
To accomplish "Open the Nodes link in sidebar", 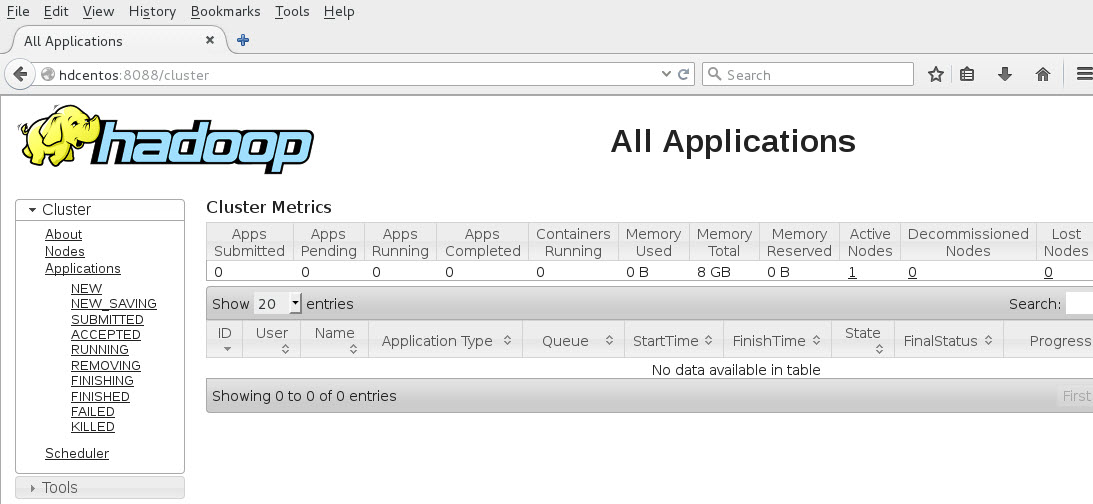I will click(65, 252).
